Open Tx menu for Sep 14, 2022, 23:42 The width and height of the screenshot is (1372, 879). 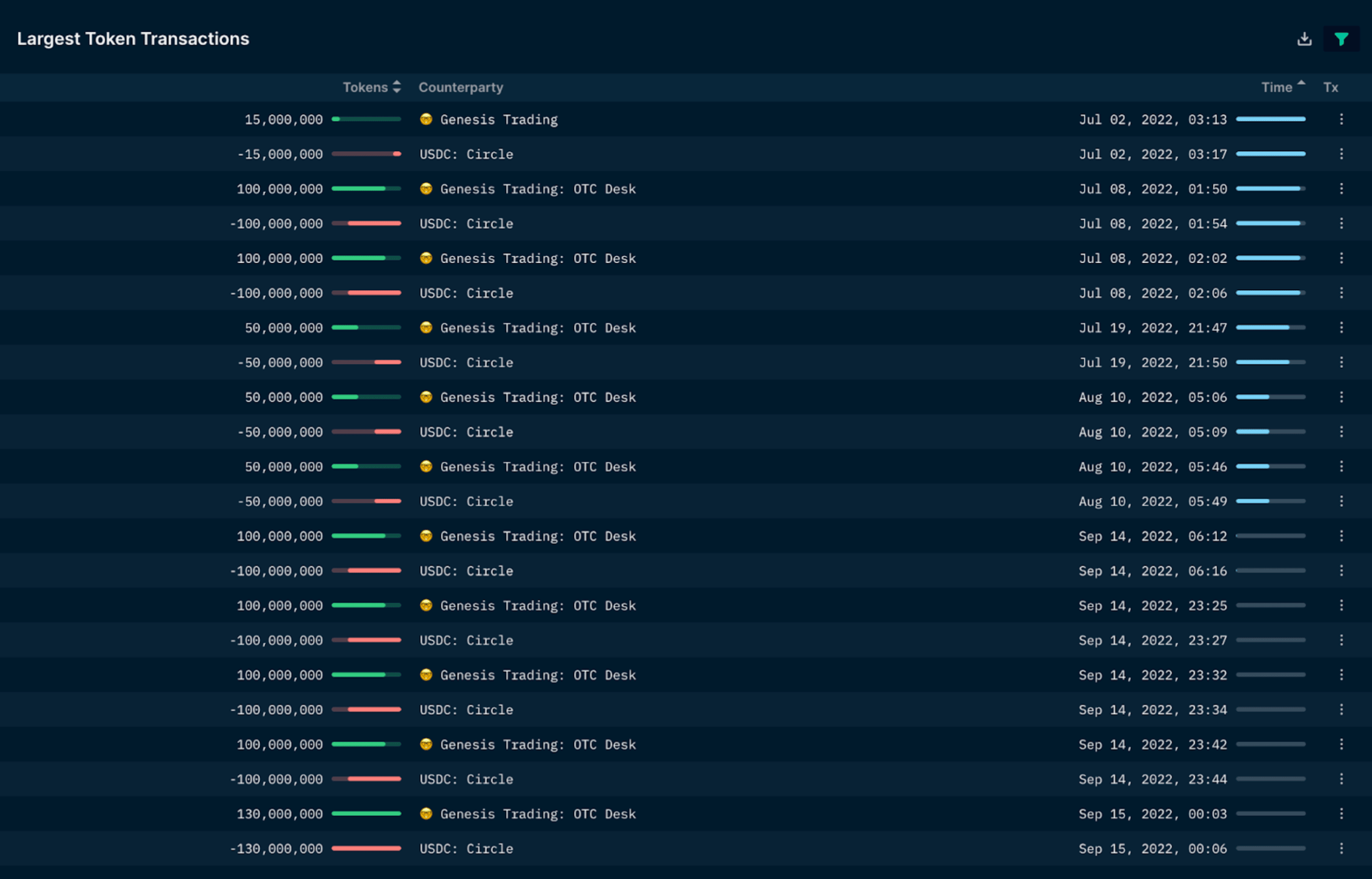tap(1341, 744)
